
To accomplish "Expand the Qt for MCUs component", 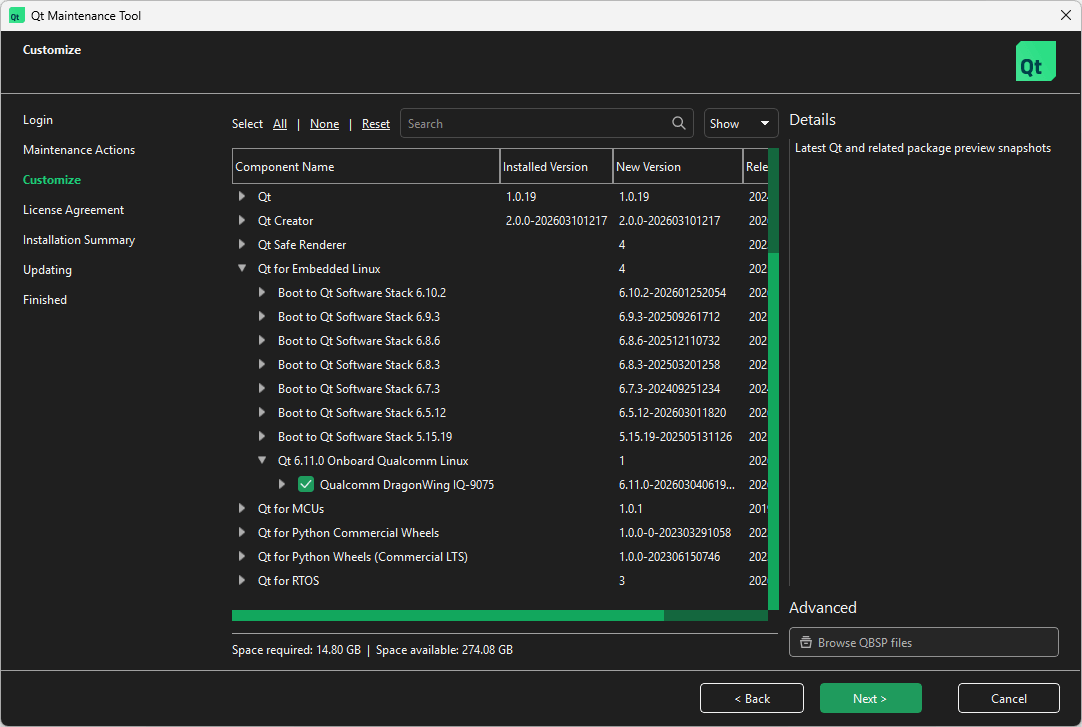I will tap(241, 508).
